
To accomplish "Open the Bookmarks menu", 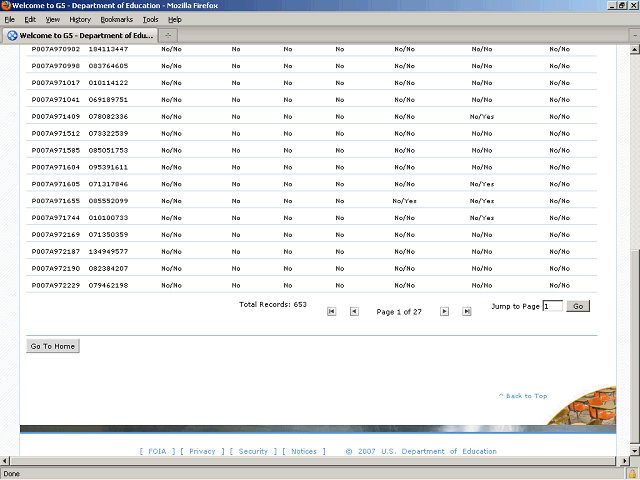I will [x=115, y=19].
